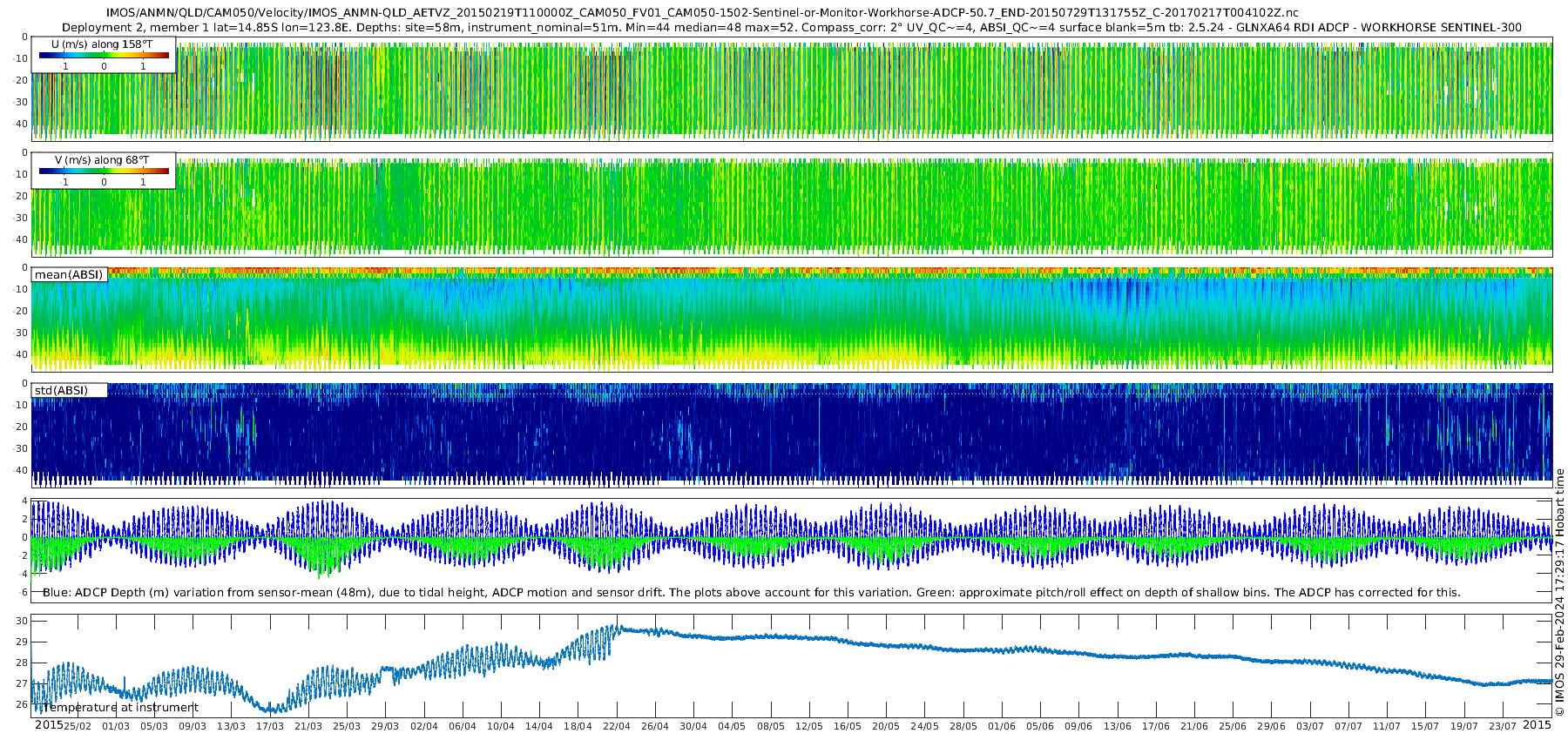1568x740 pixels.
Task: Click the 2015 year label at left axis end
Action: 49,725
